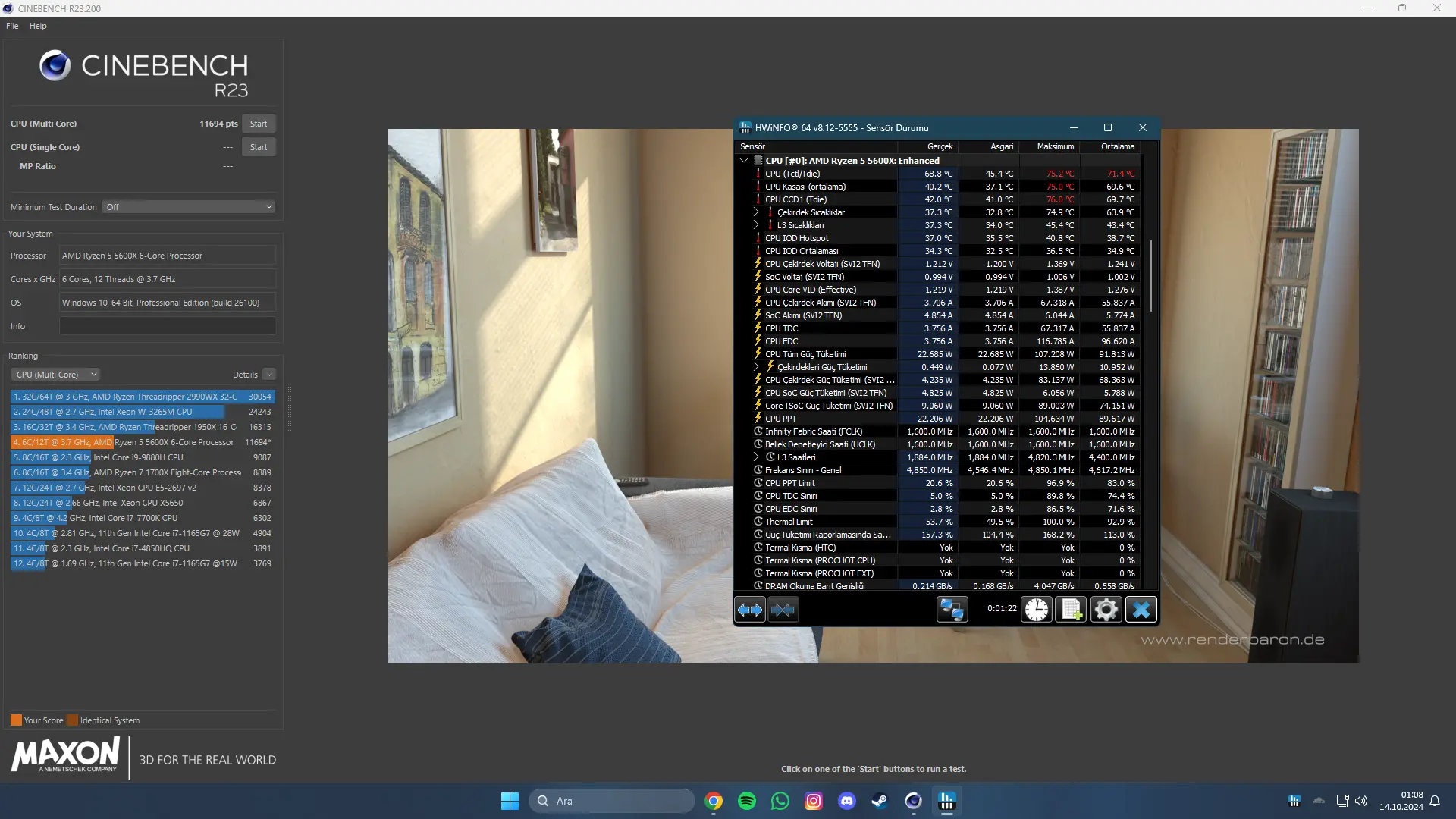Click the HWiNFO title bar icon
Screen dimensions: 1456x819
click(745, 127)
